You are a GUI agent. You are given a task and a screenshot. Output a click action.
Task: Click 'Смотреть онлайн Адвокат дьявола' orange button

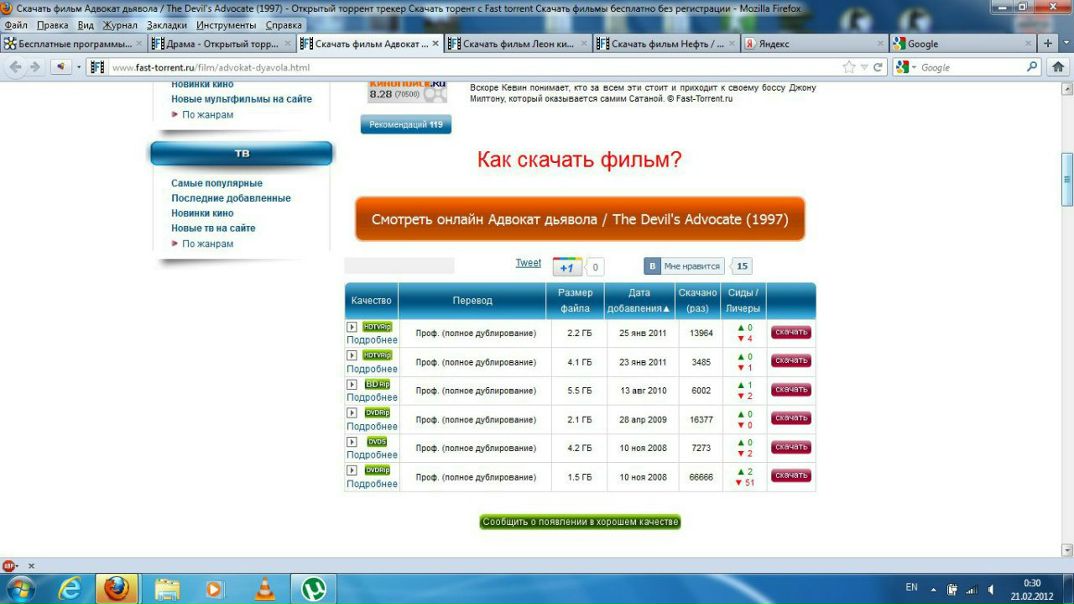[580, 219]
